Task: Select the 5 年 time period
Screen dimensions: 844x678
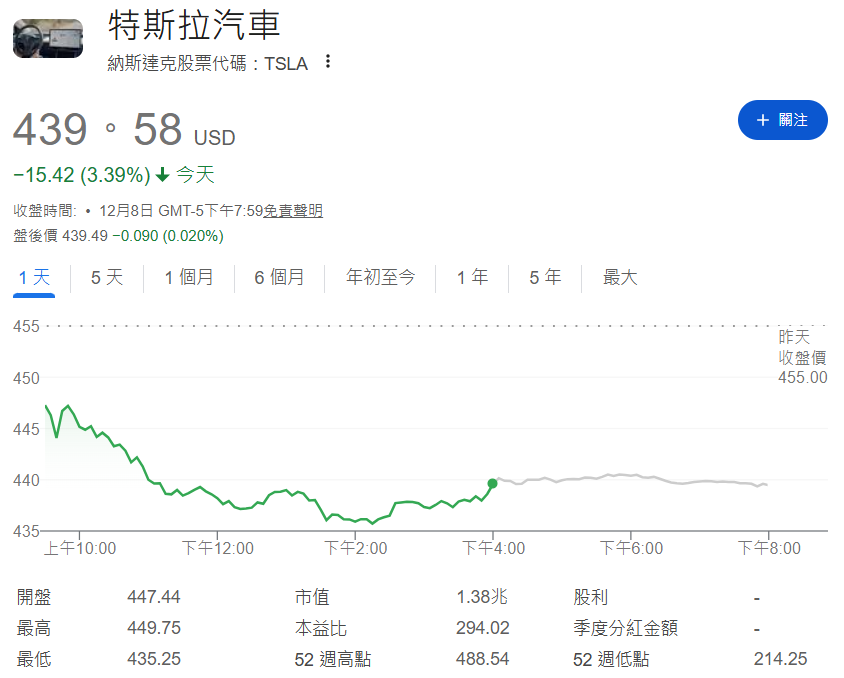Action: click(x=544, y=278)
